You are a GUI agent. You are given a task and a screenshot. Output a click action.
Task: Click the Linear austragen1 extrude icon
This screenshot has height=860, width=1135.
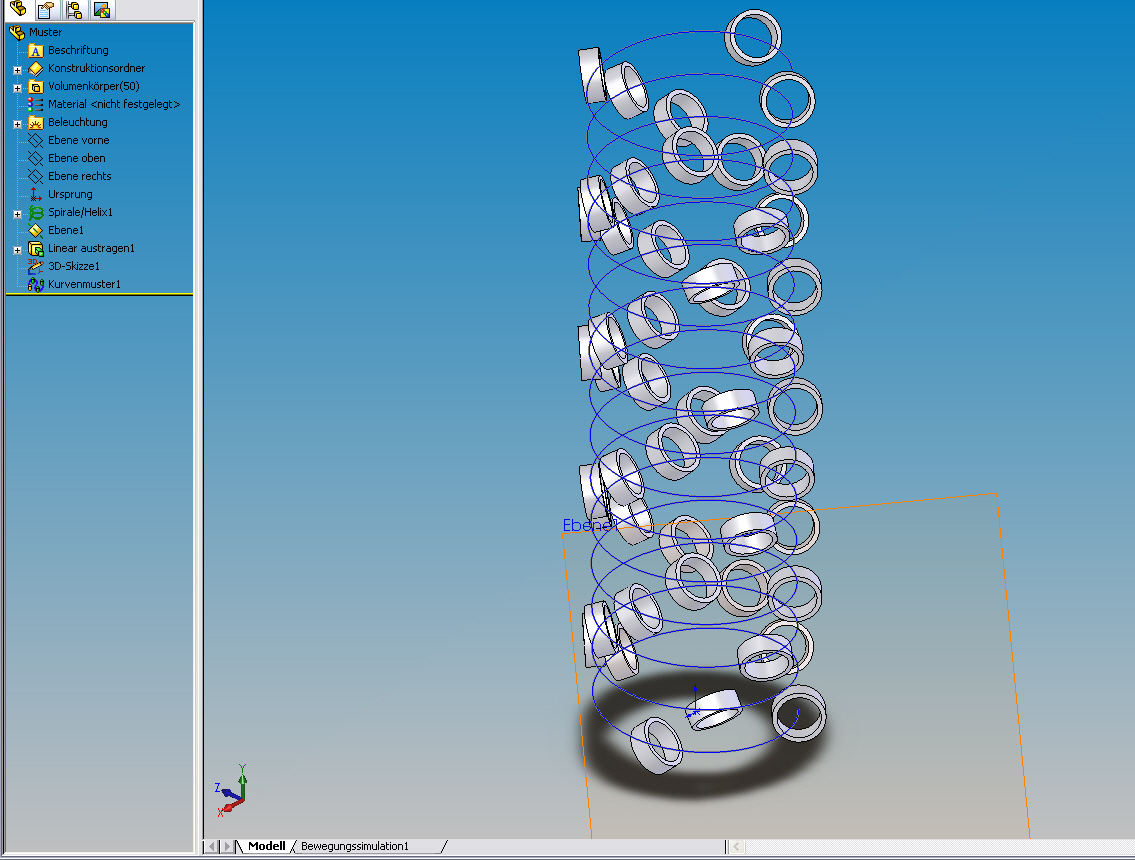[35, 248]
